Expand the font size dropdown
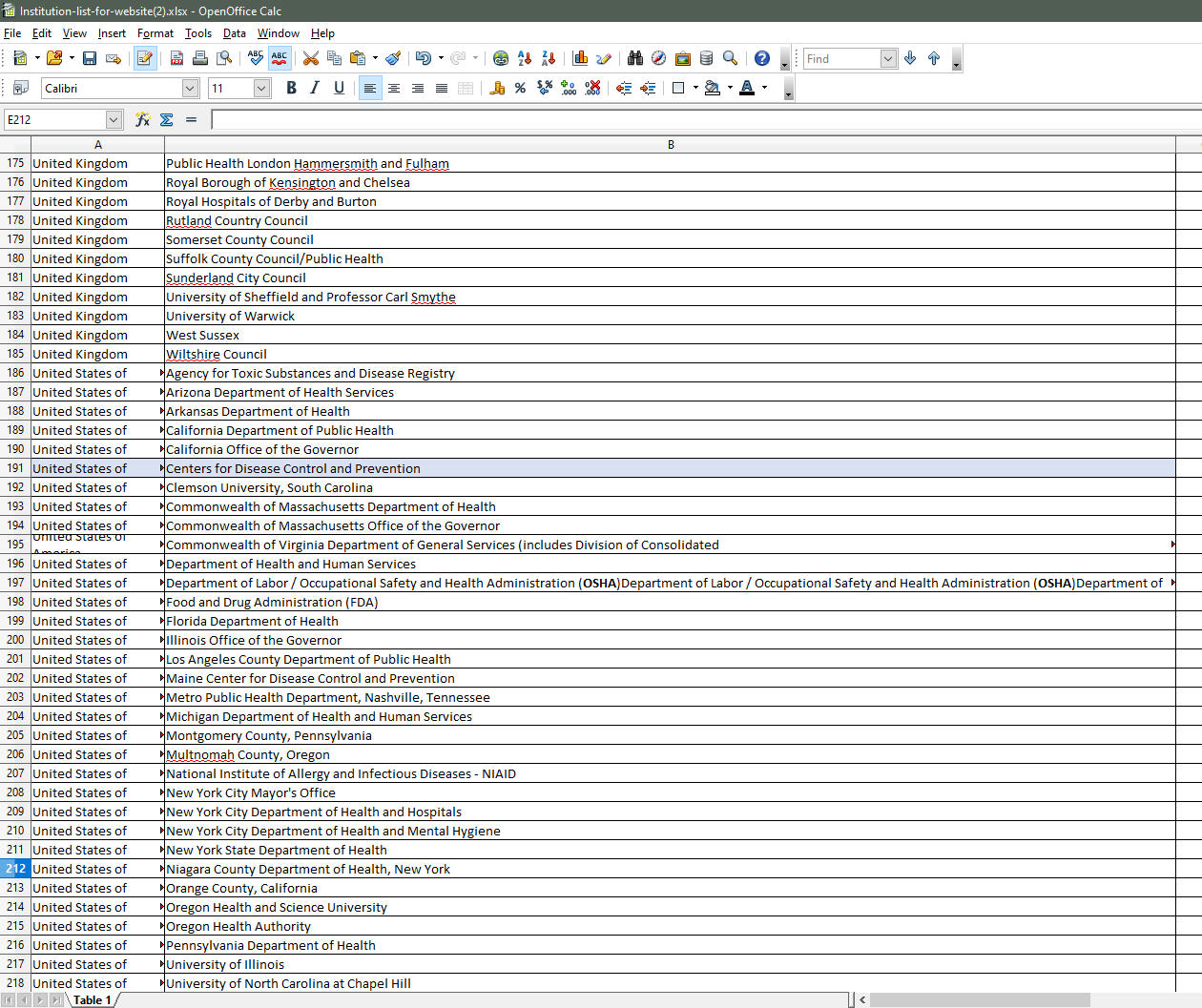1202x1008 pixels. pyautogui.click(x=261, y=88)
